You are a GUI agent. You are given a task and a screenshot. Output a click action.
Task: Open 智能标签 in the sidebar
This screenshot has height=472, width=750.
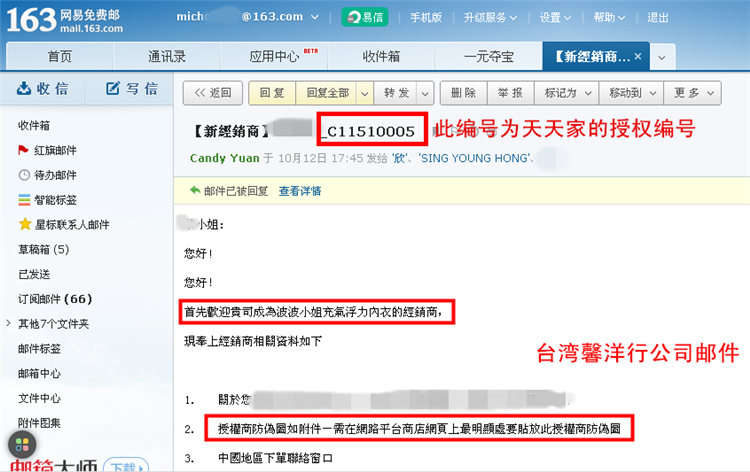[55, 200]
